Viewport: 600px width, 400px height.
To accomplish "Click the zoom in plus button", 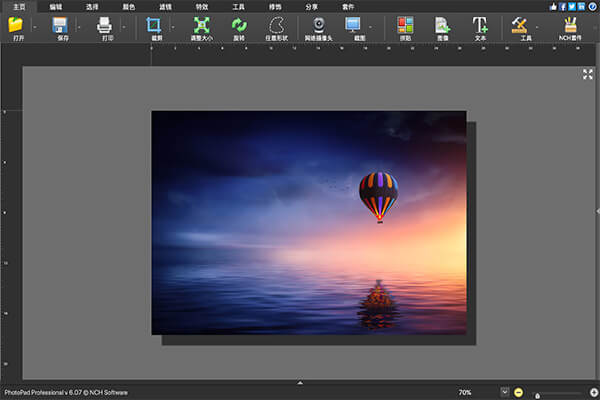I will click(594, 392).
